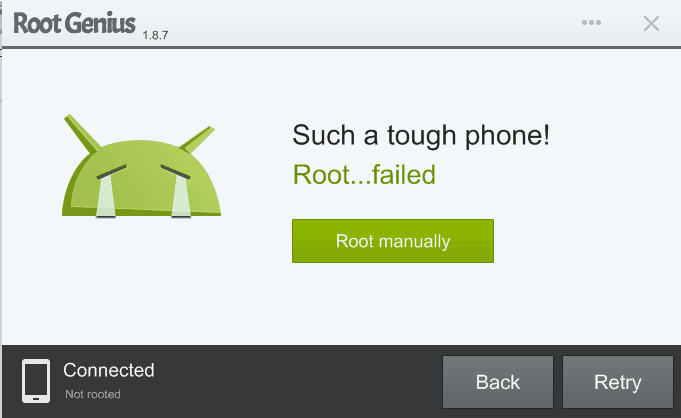Click the Connected status text
681x418 pixels.
click(109, 370)
